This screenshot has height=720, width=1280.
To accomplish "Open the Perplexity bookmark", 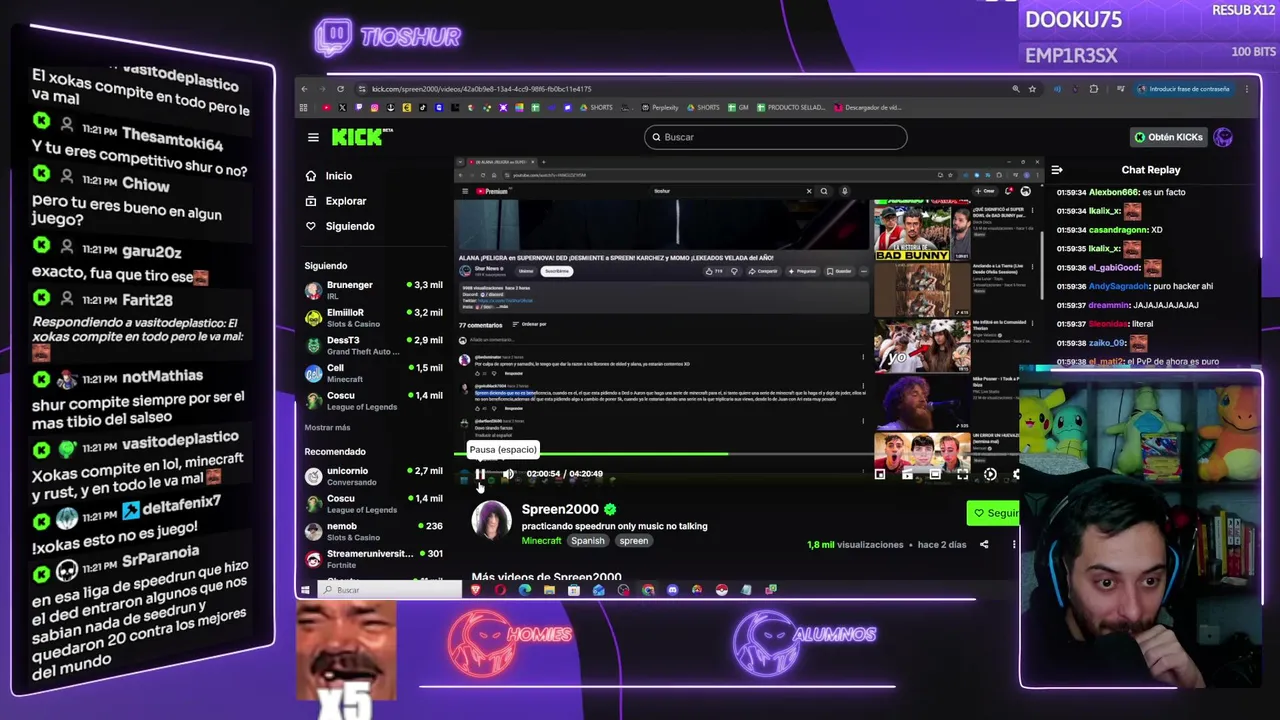I will point(659,107).
